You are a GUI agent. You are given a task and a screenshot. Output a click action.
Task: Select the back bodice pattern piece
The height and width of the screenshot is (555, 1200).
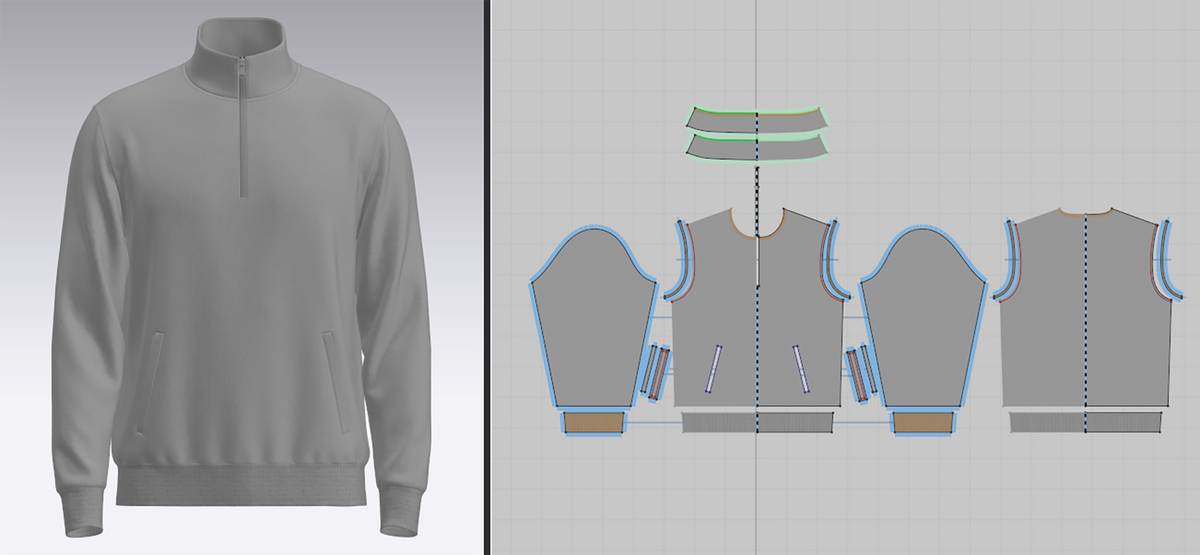click(1086, 310)
